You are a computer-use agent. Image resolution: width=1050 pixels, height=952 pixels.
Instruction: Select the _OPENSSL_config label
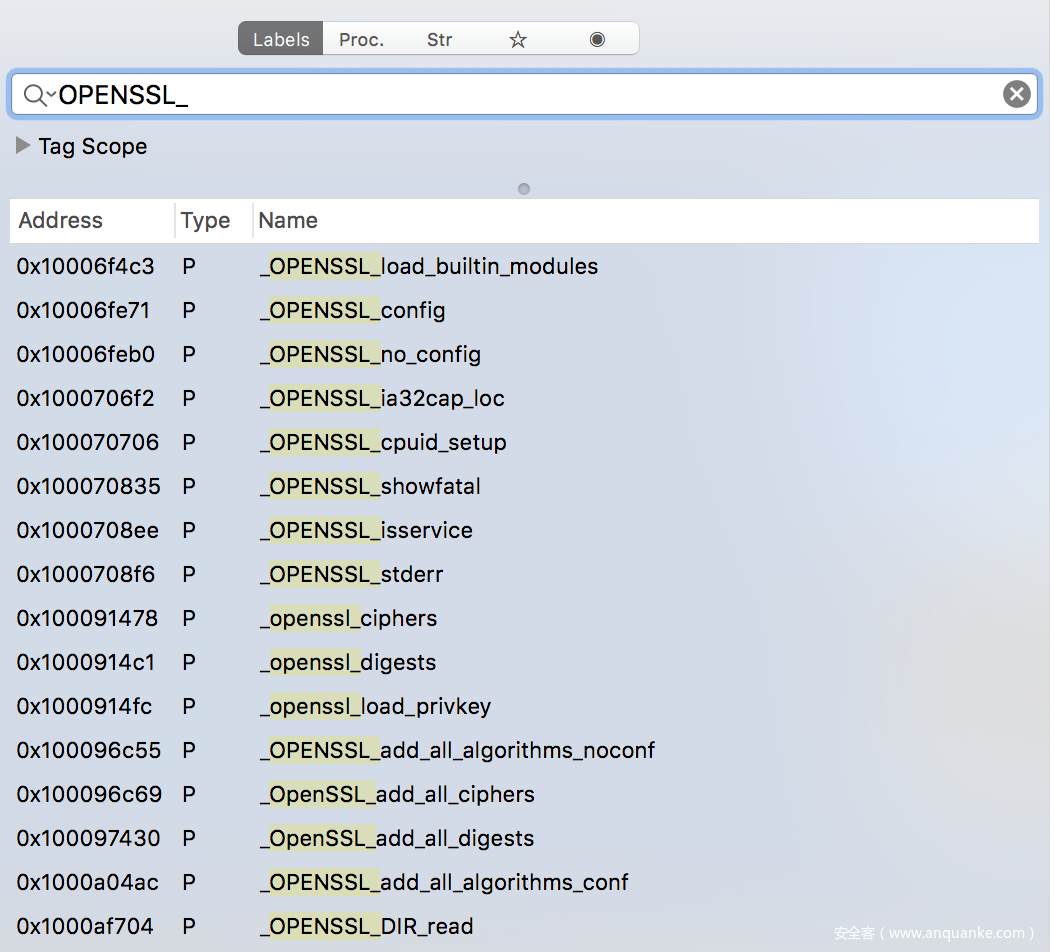click(x=353, y=311)
